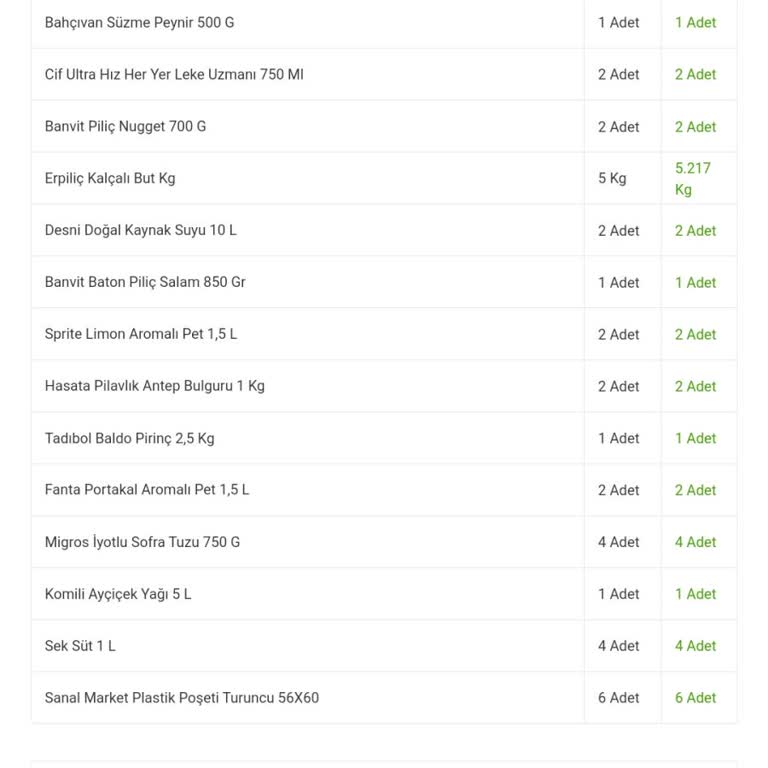Open Komili Ayçiçek Yağı 5 L product

coord(118,594)
